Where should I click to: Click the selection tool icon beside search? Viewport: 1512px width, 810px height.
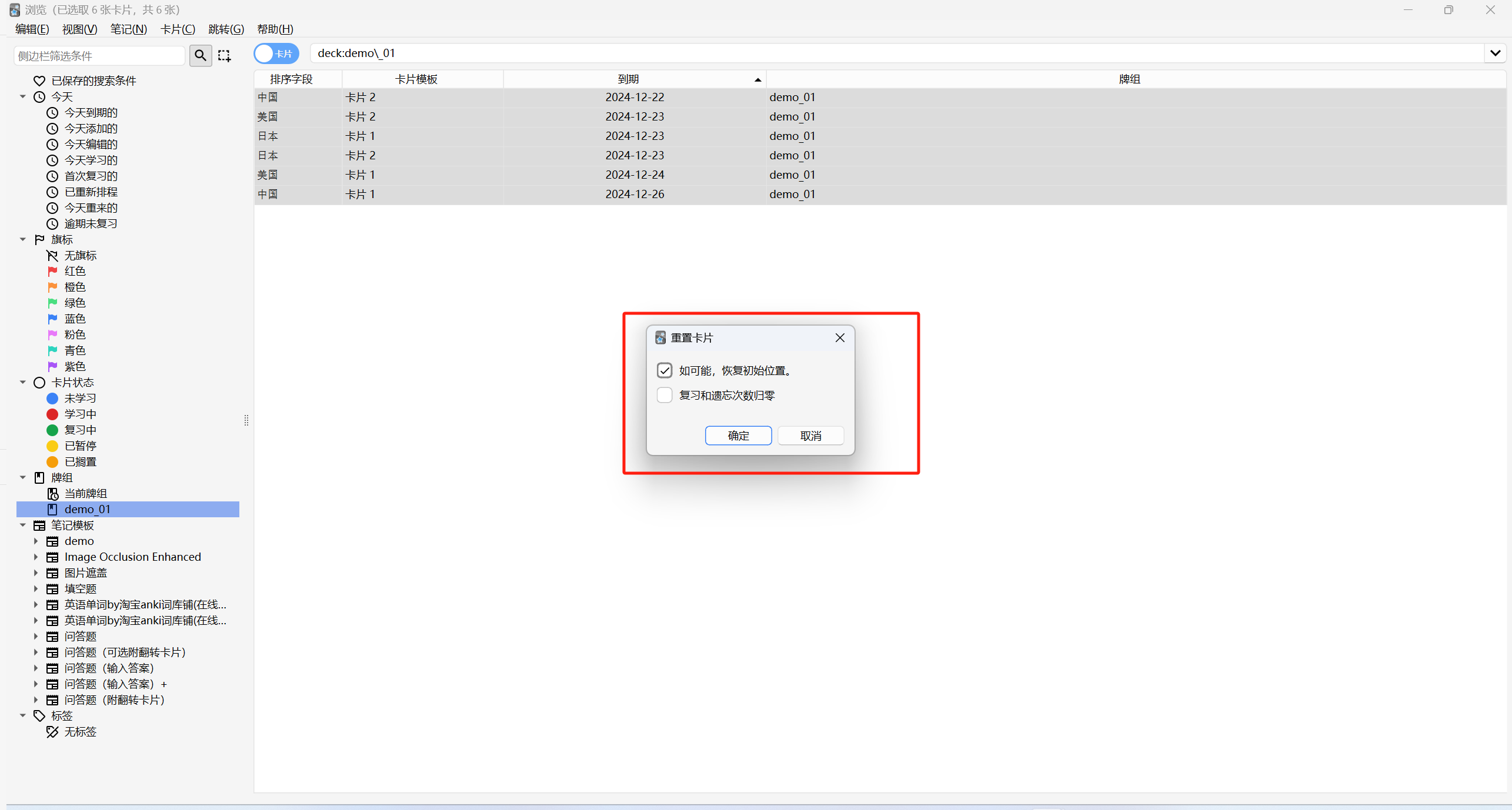pos(224,55)
